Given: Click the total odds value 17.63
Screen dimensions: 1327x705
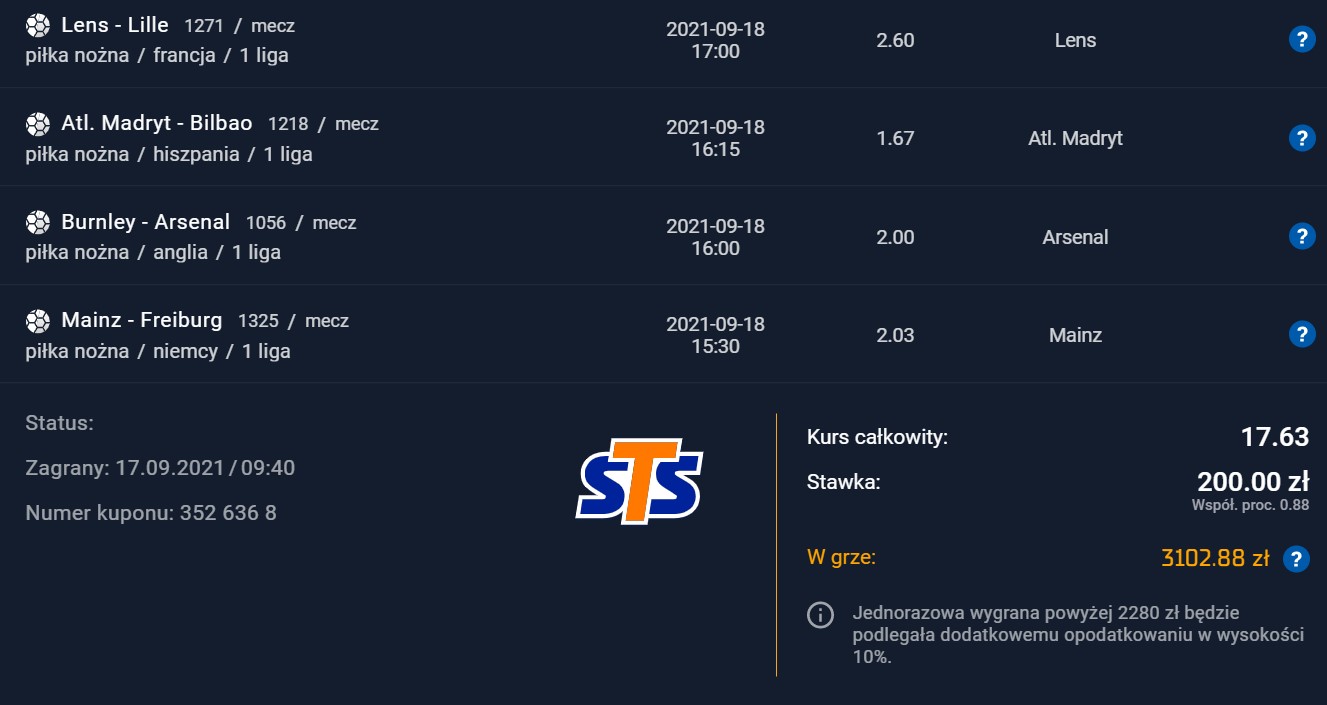Looking at the screenshot, I should (x=1275, y=437).
